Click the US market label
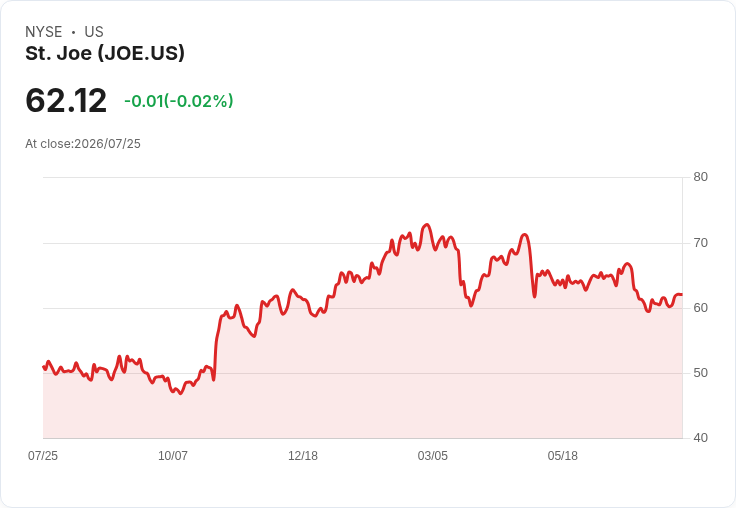 (94, 32)
